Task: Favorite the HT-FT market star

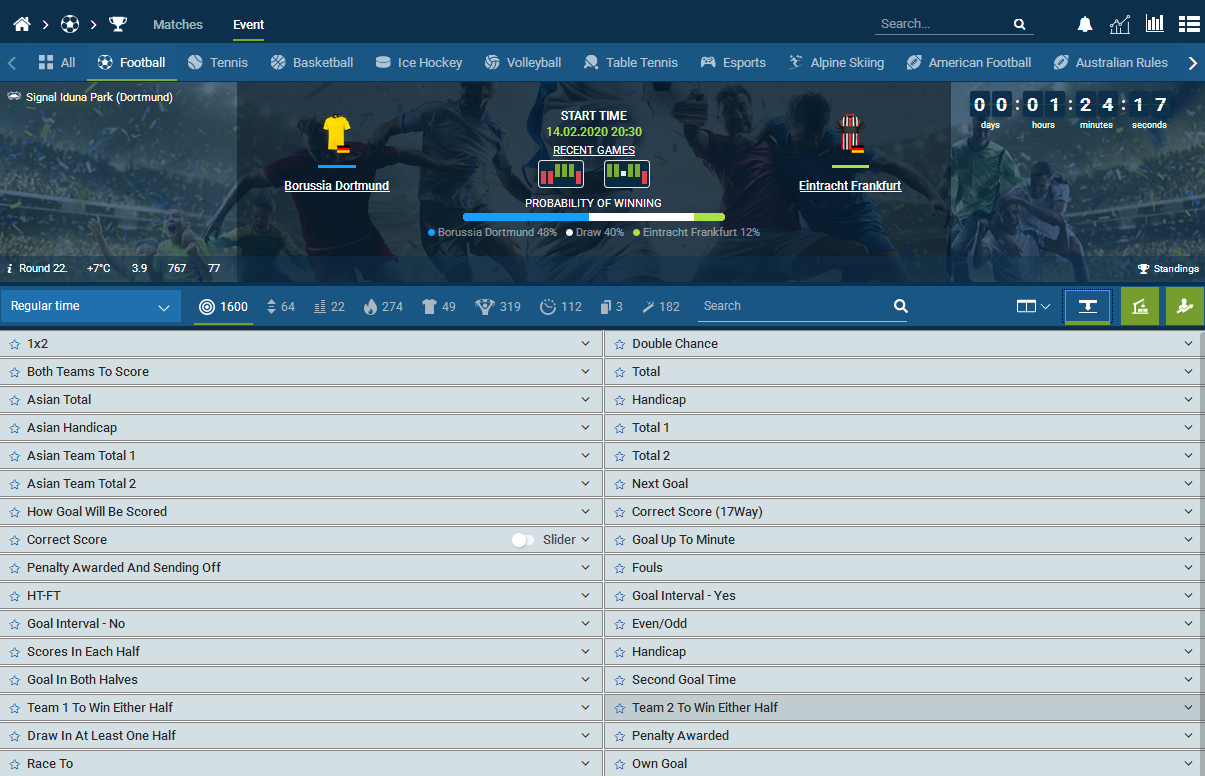Action: click(x=15, y=596)
